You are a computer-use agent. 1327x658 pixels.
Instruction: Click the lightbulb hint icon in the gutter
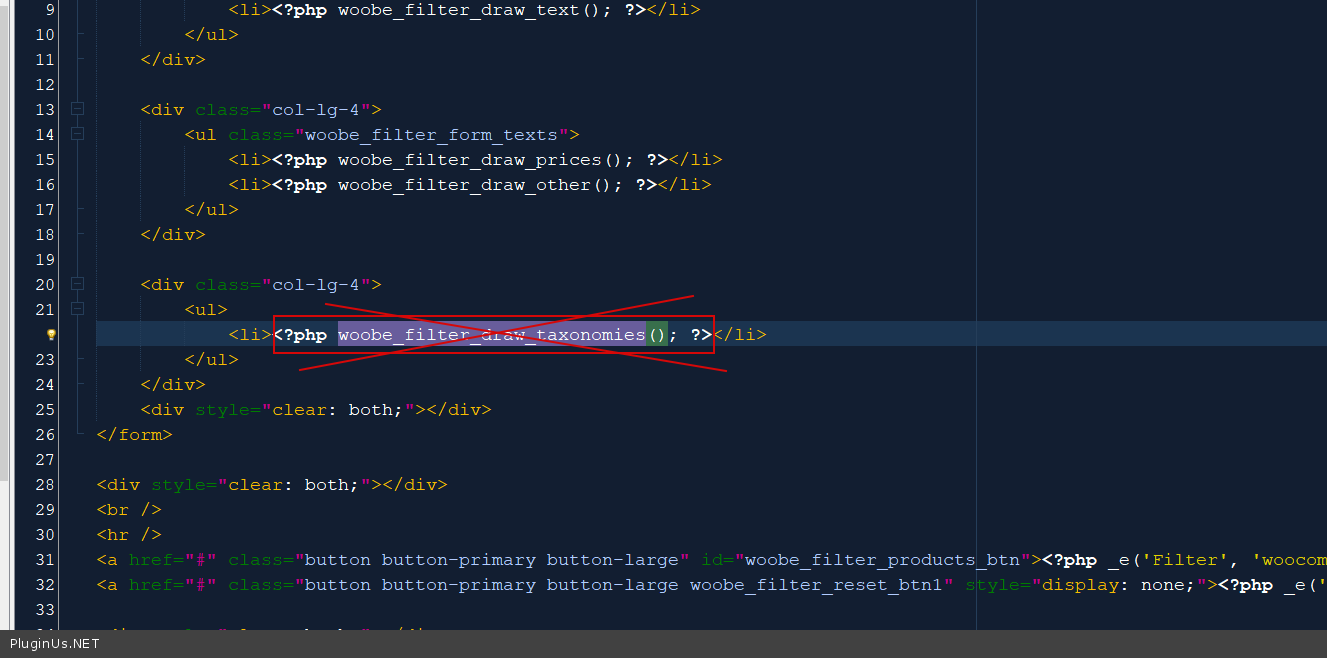pos(51,335)
